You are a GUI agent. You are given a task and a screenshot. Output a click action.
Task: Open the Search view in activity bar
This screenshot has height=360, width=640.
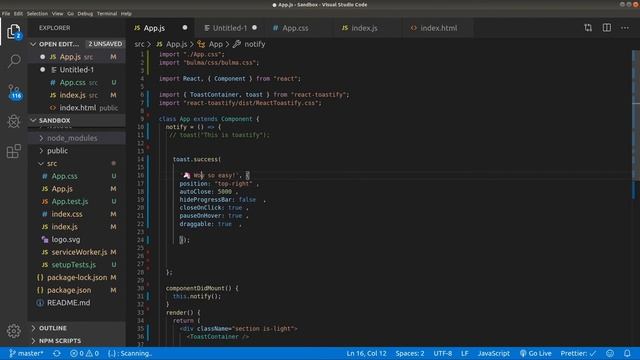click(14, 61)
